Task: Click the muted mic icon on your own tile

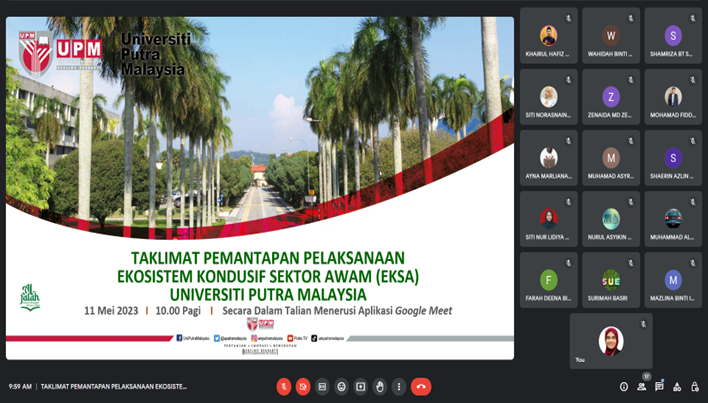Action: click(x=643, y=324)
